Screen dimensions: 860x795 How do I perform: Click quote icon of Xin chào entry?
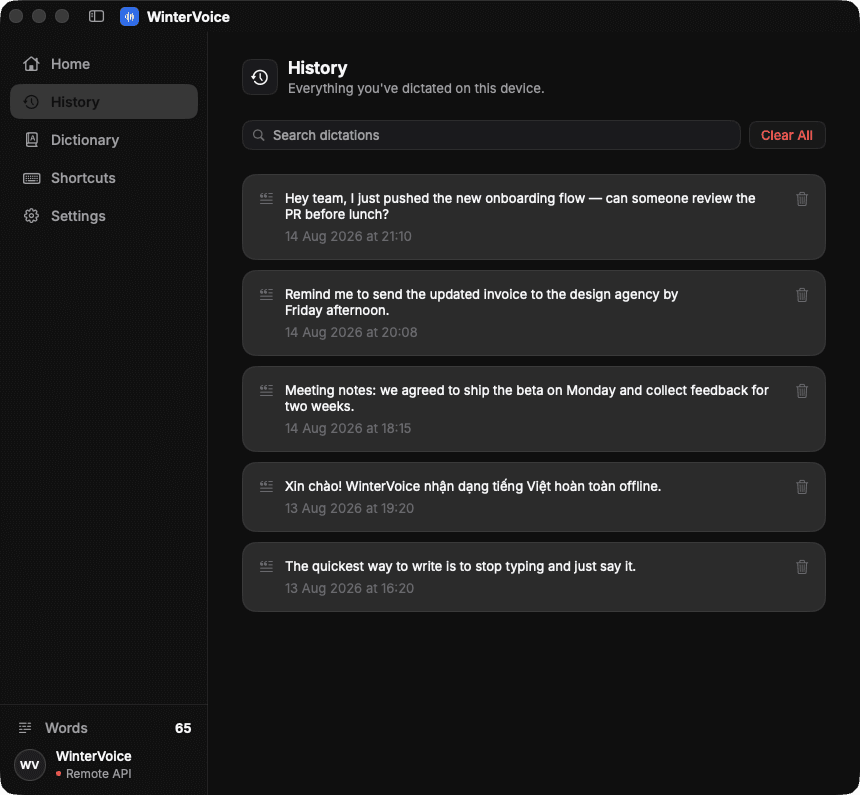tap(266, 486)
